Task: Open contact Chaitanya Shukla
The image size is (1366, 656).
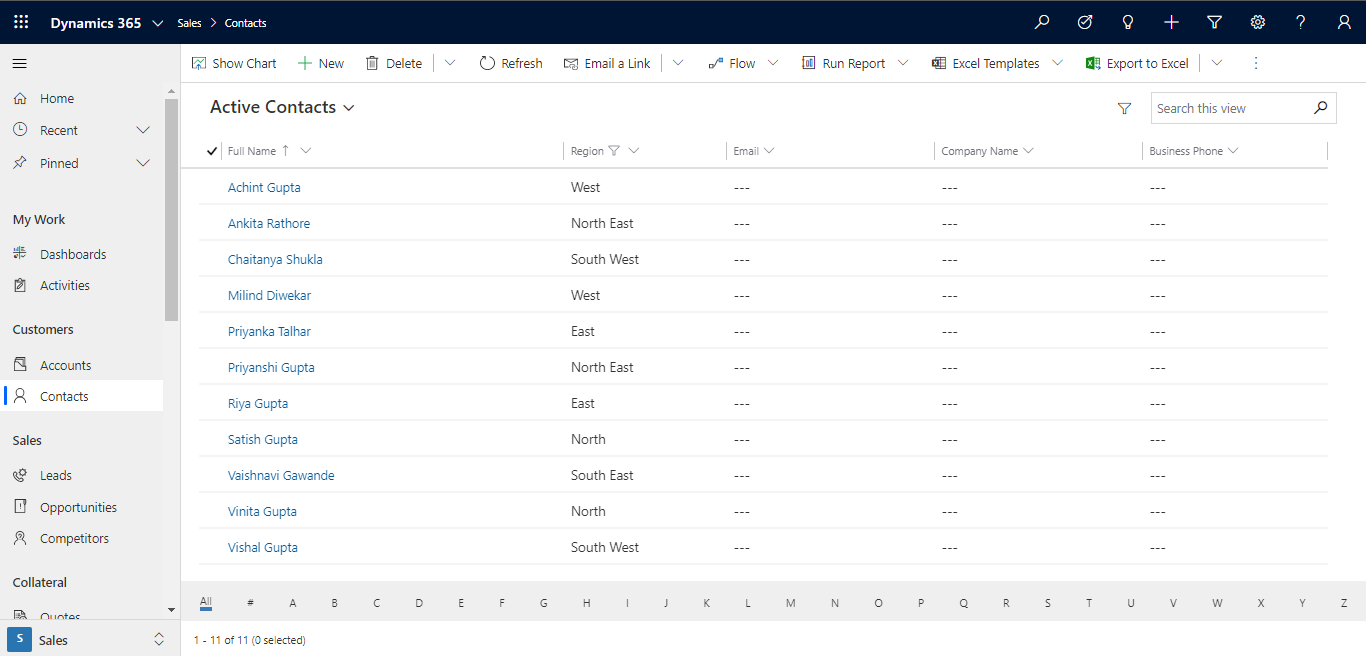Action: (x=275, y=259)
